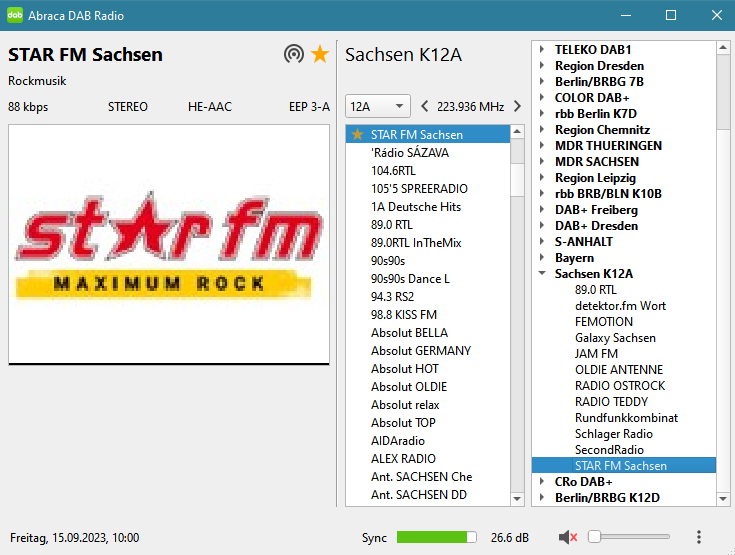Viewport: 735px width, 555px height.
Task: Expand the MDR SACHSEN ensemble
Action: (541, 162)
